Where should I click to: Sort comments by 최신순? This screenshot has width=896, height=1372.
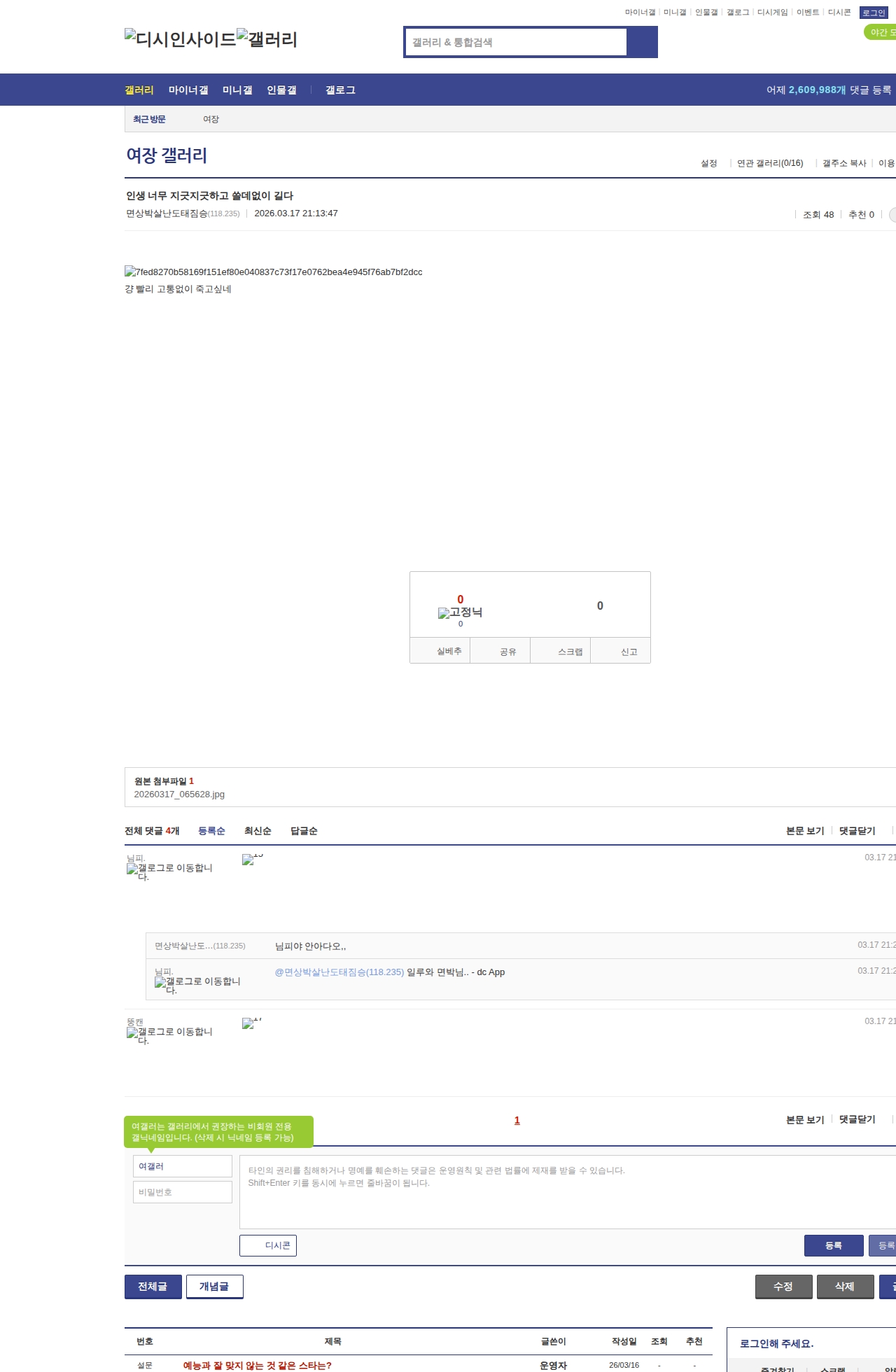pos(258,831)
